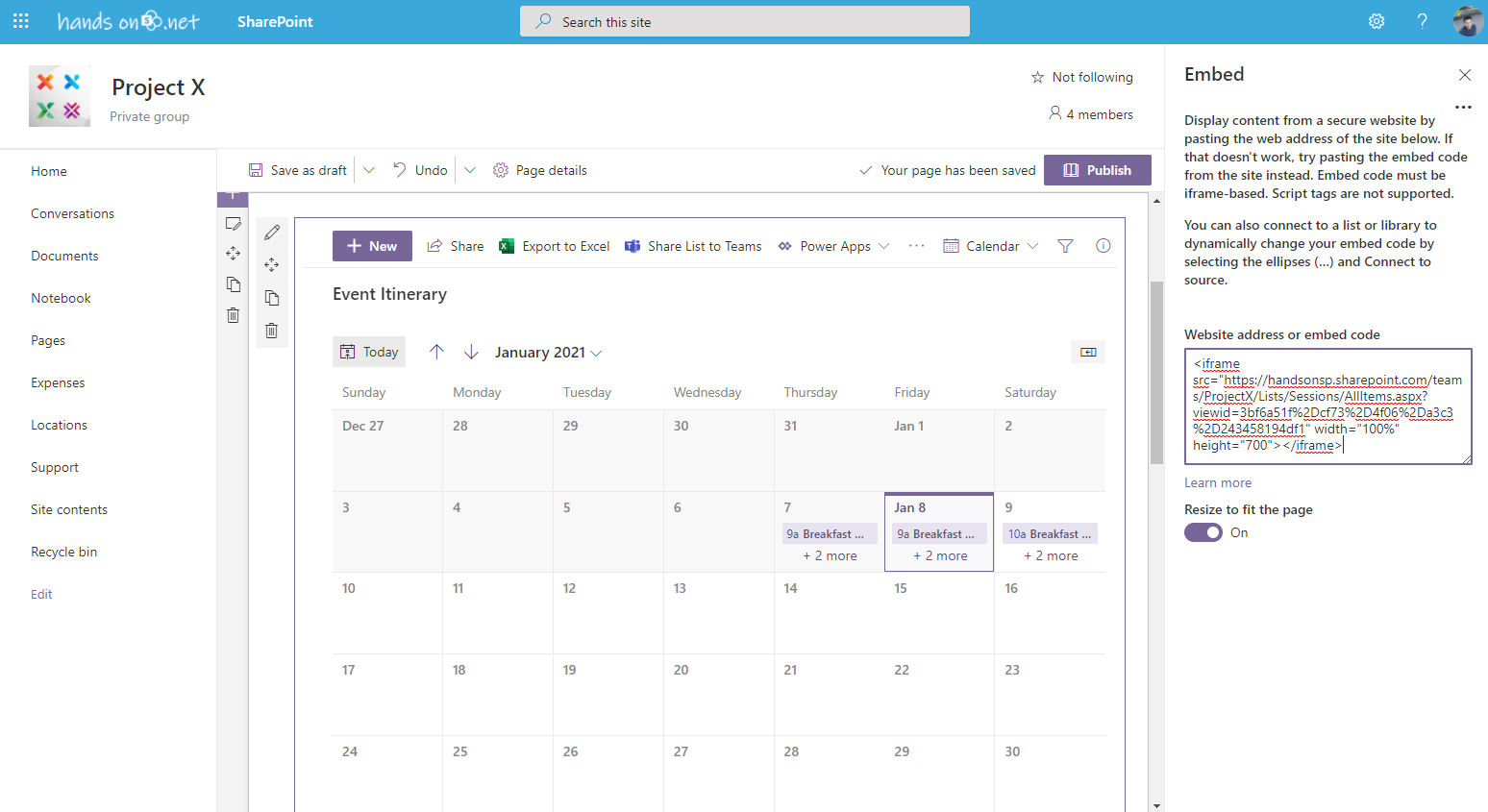Screen dimensions: 1488x812
Task: Publish the page
Action: pos(1098,170)
